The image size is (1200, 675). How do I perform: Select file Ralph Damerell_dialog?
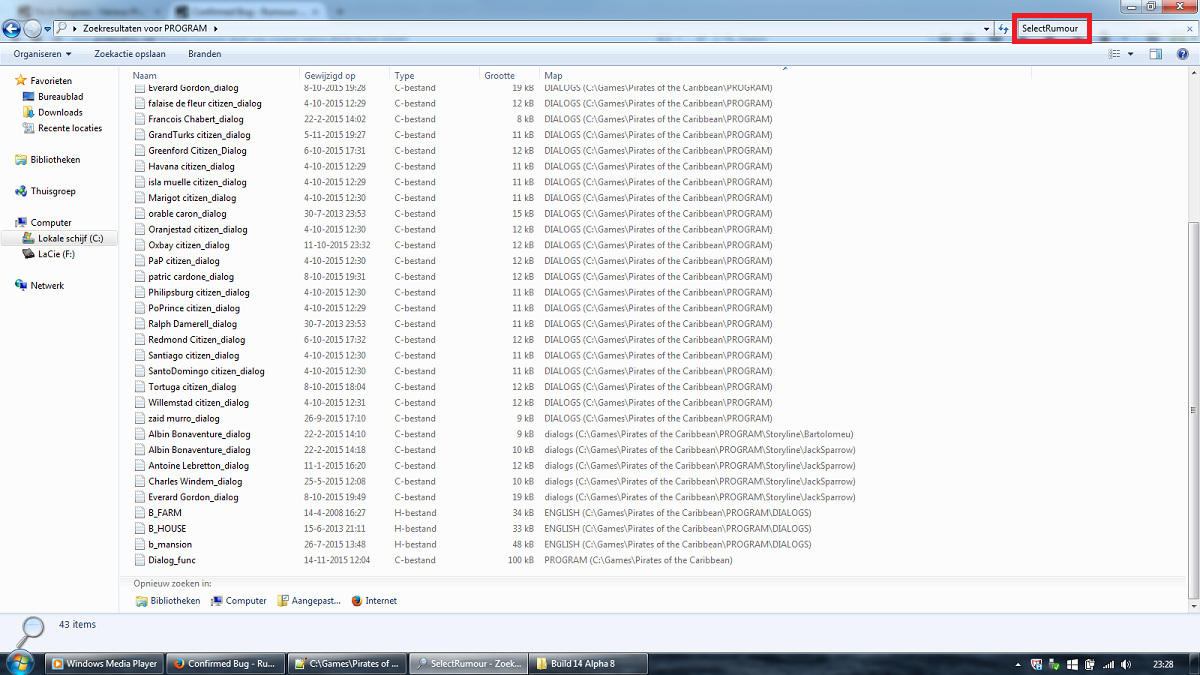coord(193,324)
